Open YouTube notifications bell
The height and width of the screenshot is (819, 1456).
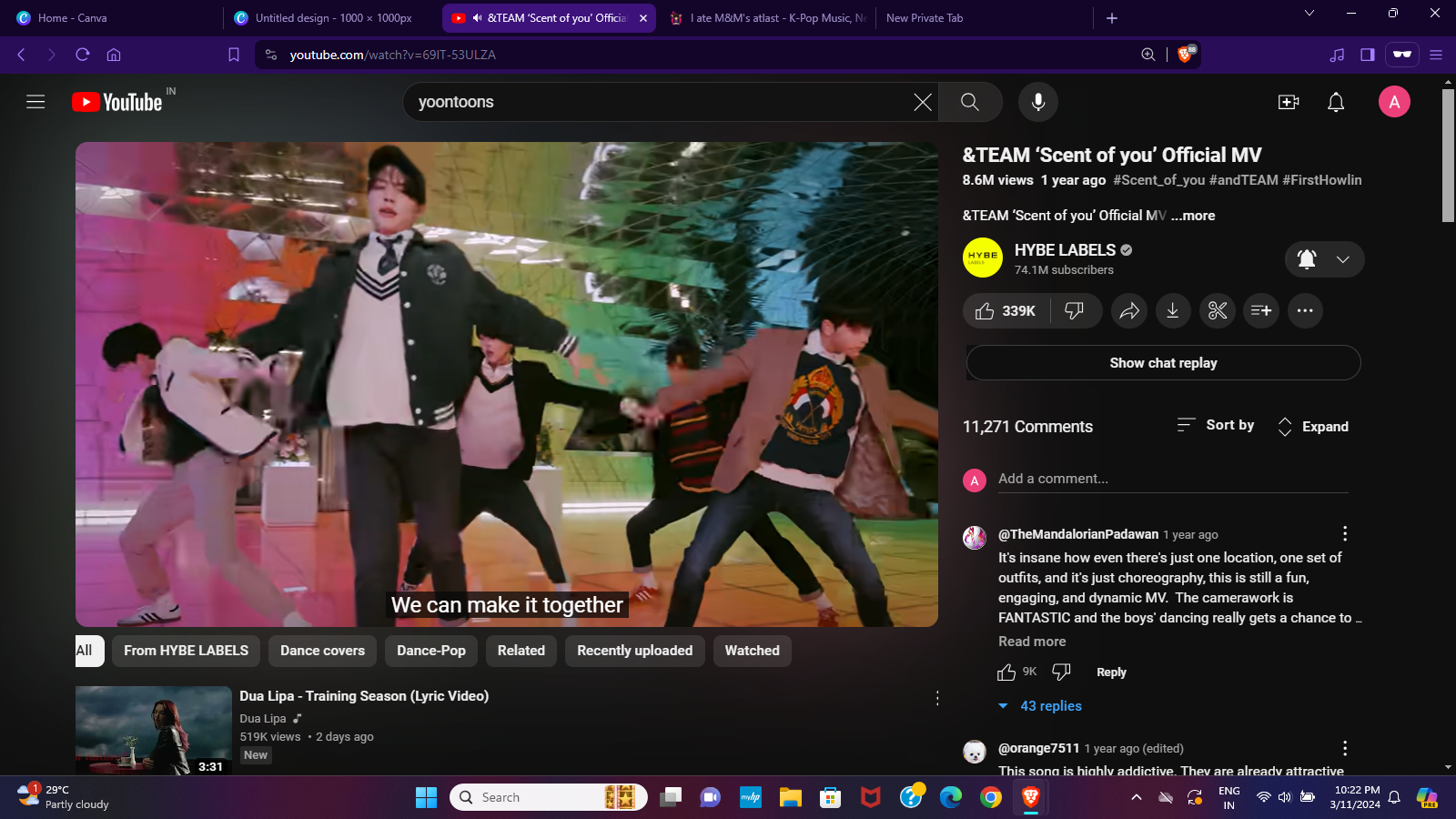pyautogui.click(x=1336, y=102)
